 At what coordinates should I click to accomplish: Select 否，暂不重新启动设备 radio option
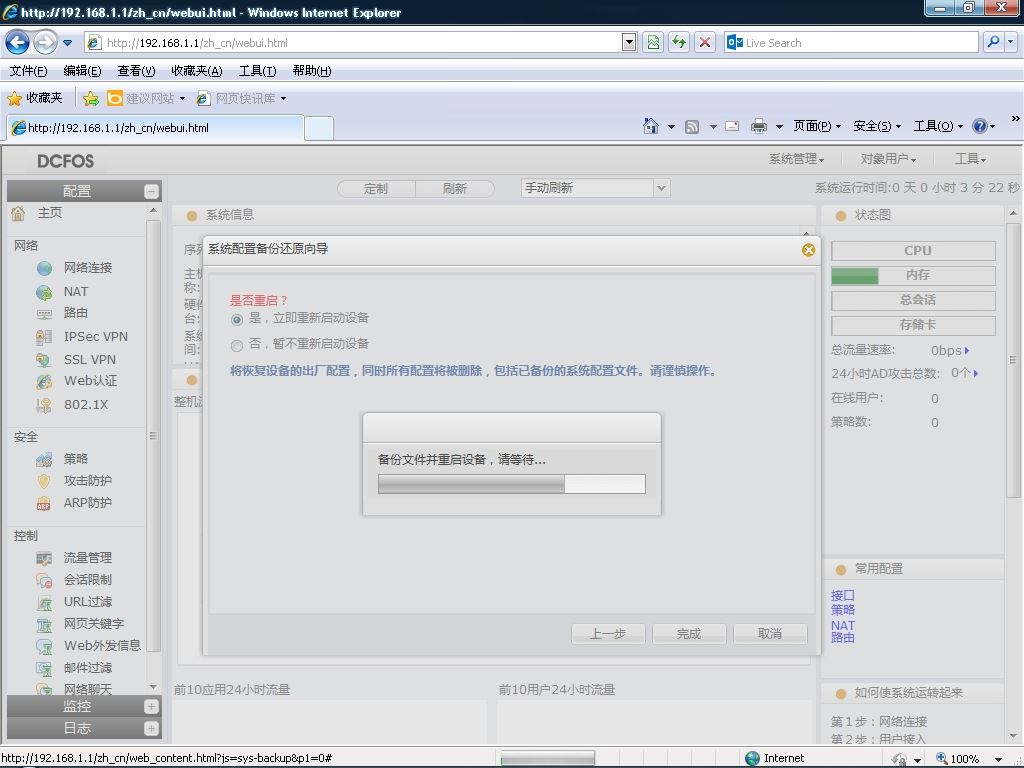[x=236, y=345]
